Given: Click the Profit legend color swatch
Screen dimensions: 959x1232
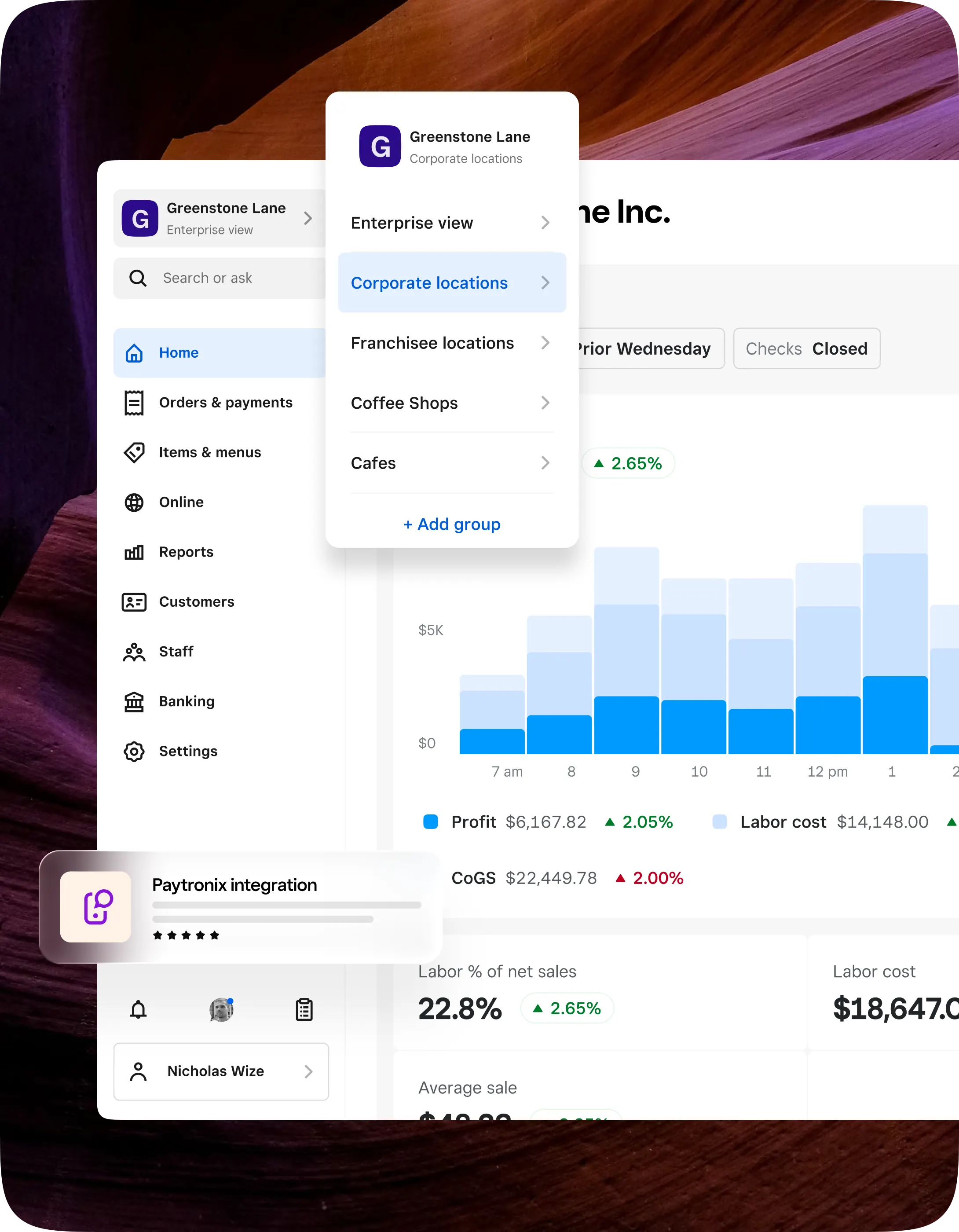Looking at the screenshot, I should [430, 822].
